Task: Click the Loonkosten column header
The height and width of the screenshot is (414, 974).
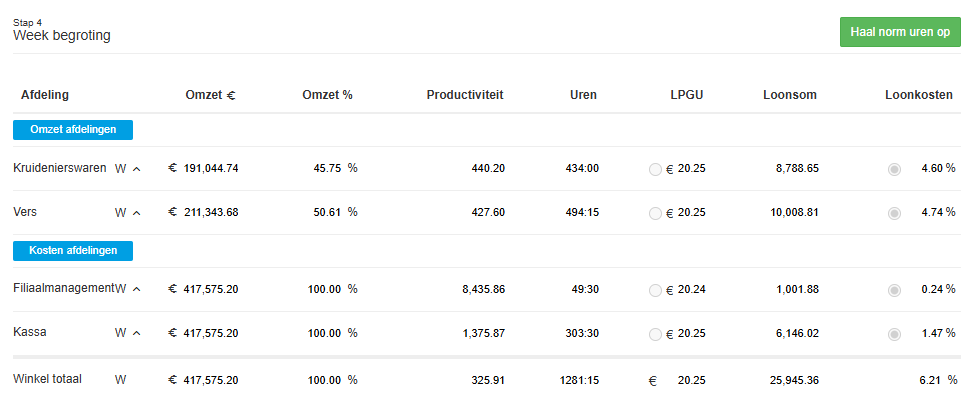Action: 919,95
